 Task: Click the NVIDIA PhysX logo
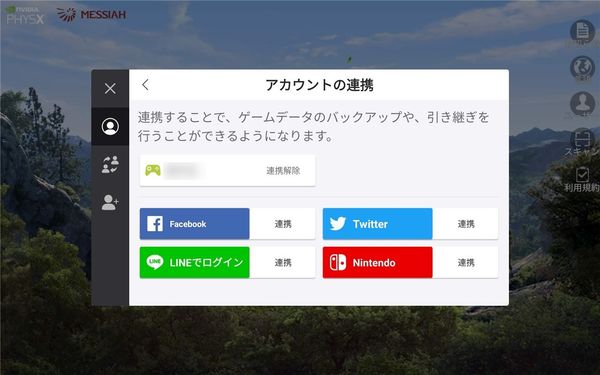pos(25,15)
